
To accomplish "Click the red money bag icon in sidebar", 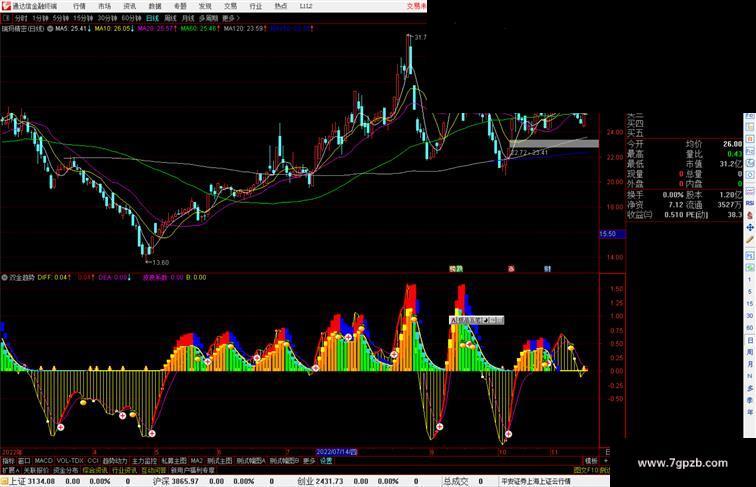I will (750, 215).
